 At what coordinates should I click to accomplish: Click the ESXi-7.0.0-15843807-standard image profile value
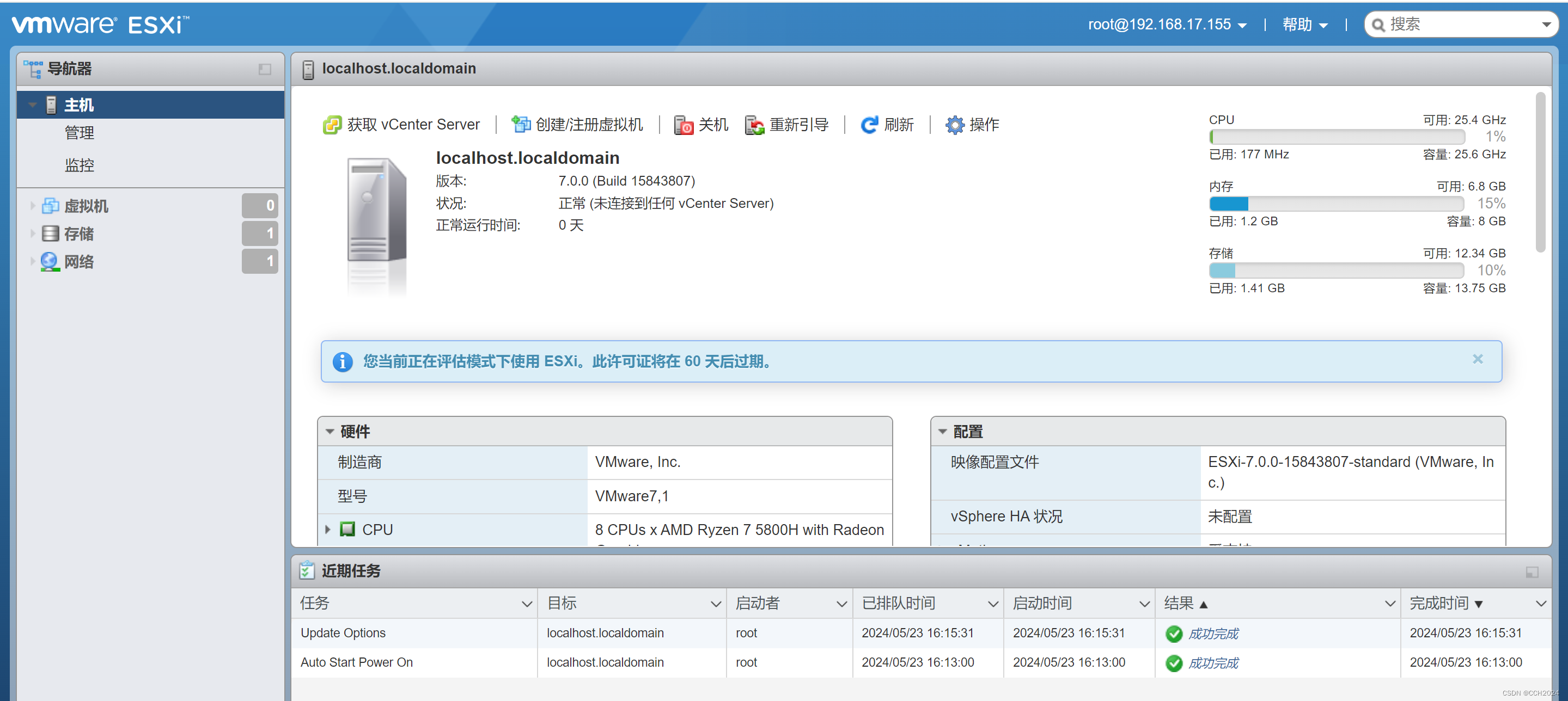[x=1351, y=472]
